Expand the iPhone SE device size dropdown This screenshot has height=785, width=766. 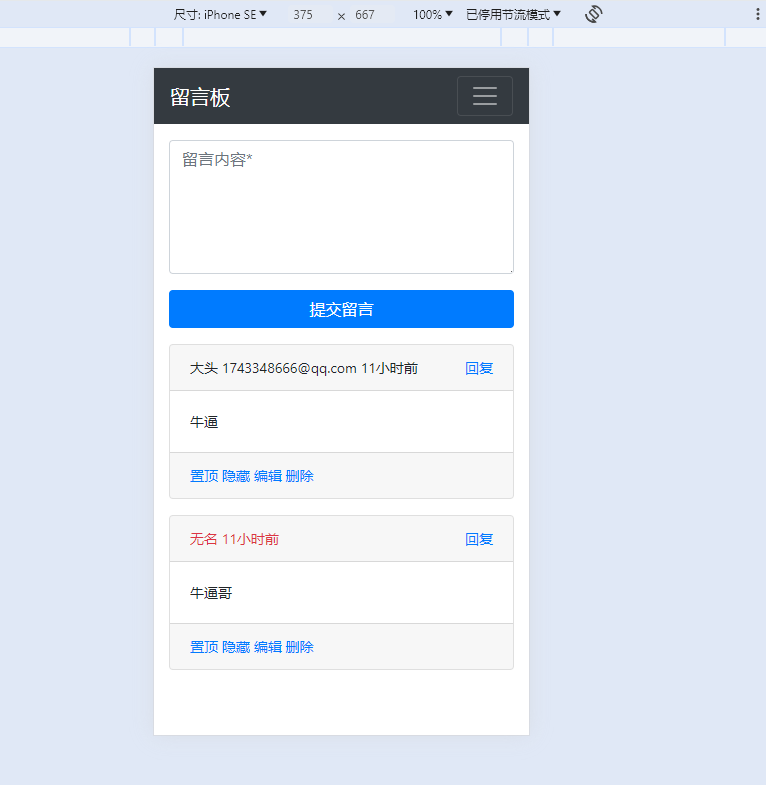pyautogui.click(x=220, y=14)
